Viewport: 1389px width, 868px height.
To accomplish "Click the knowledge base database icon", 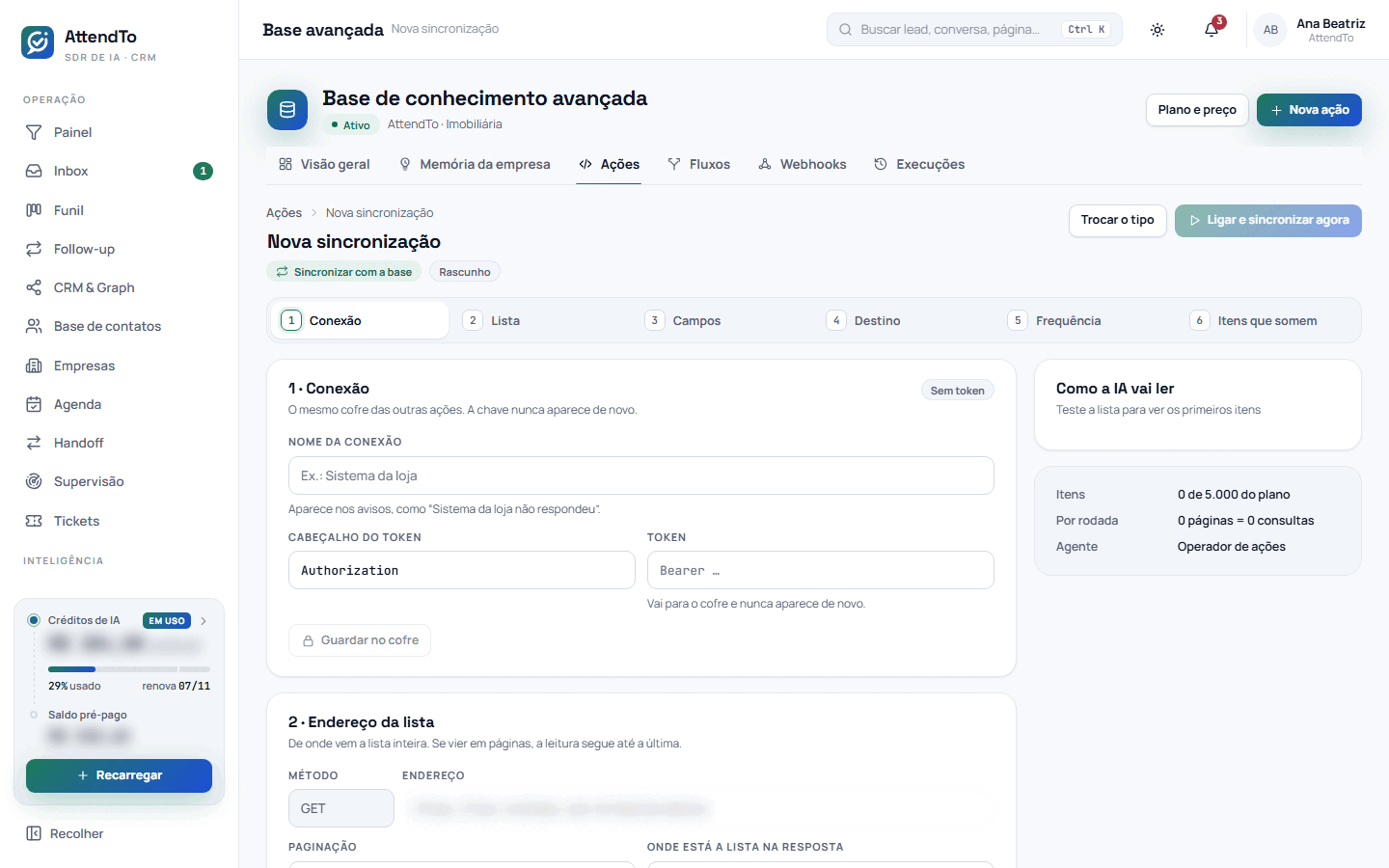I will click(x=287, y=110).
